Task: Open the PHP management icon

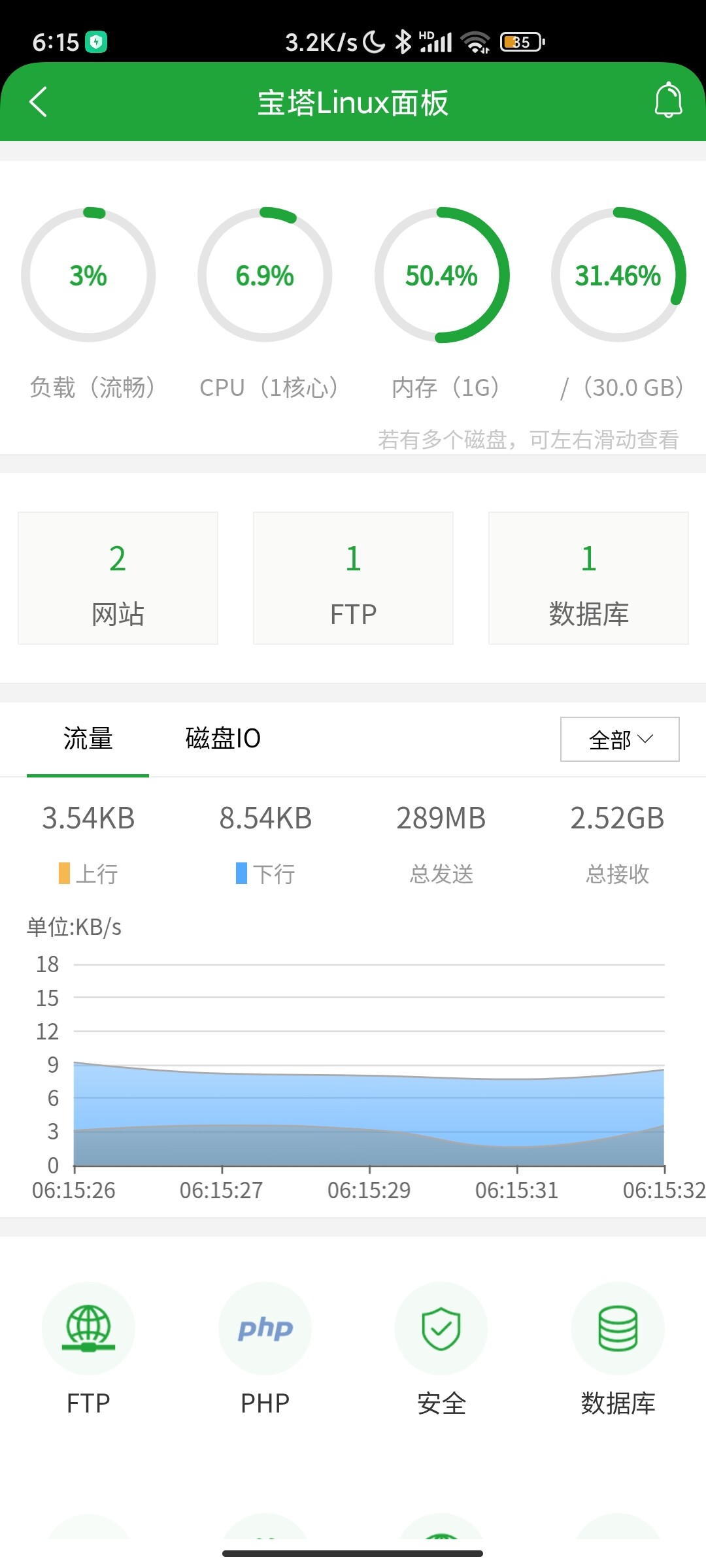Action: [265, 1329]
